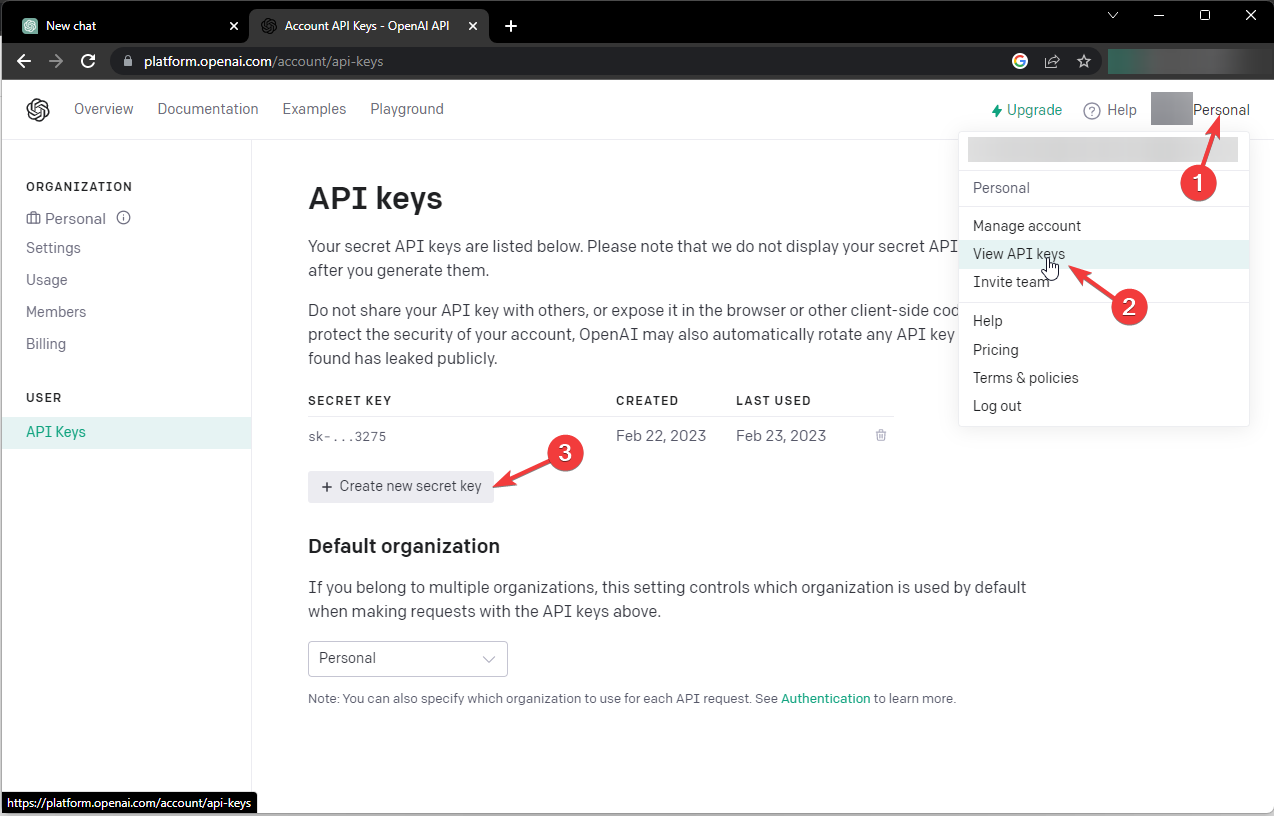Open the browser tab search chevron

[1113, 15]
